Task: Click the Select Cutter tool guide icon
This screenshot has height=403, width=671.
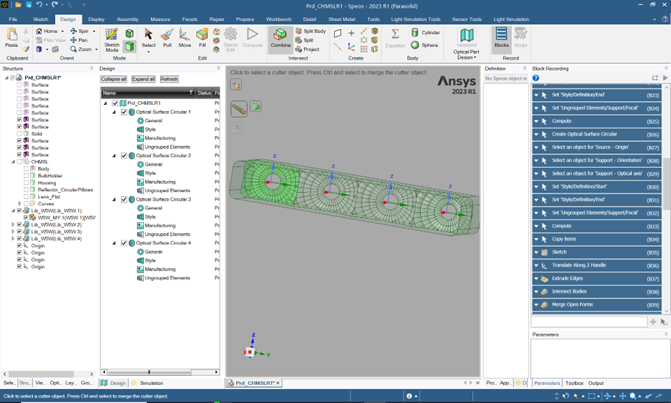Action: [x=239, y=109]
